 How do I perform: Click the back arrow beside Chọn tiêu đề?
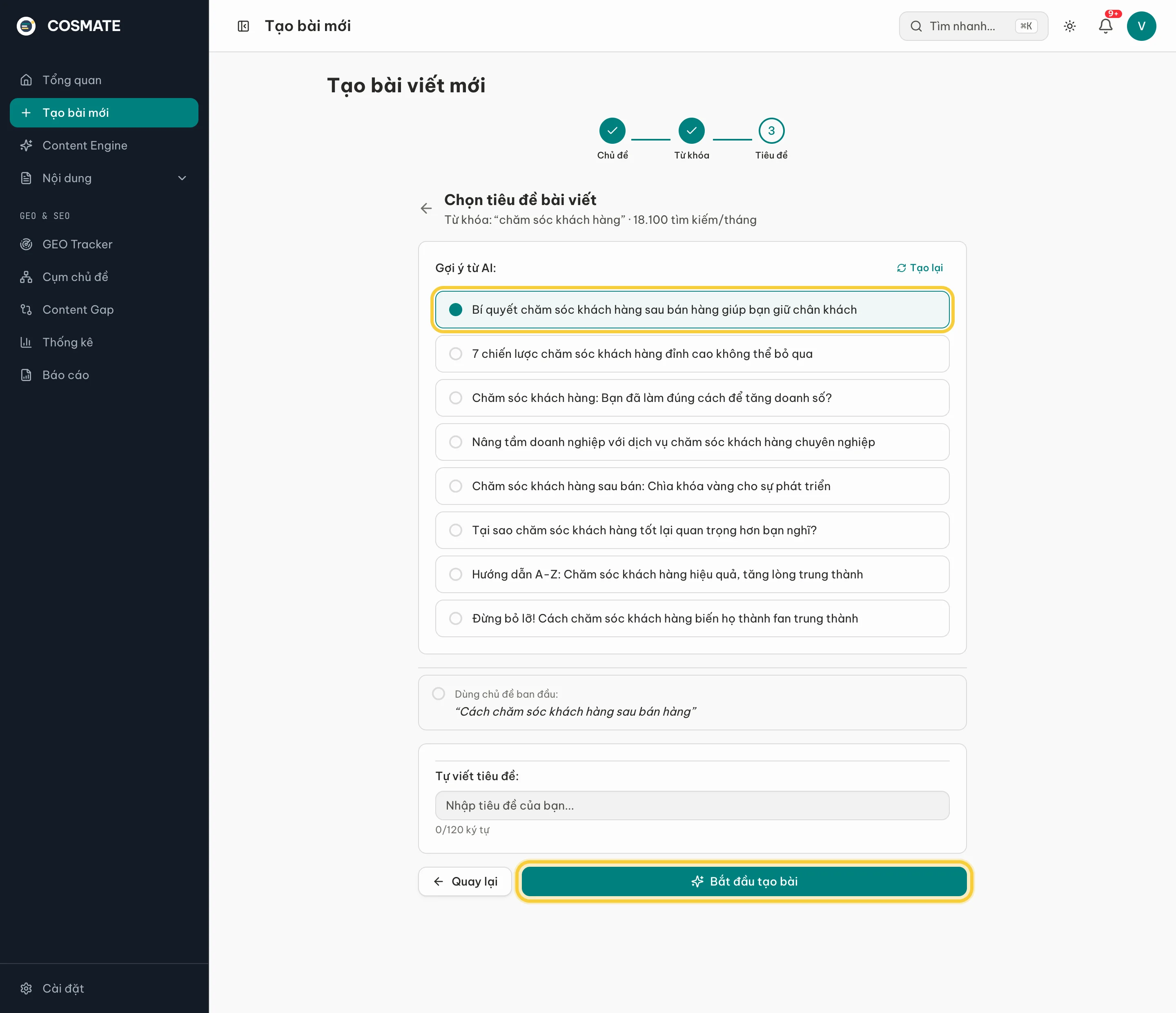(x=426, y=208)
